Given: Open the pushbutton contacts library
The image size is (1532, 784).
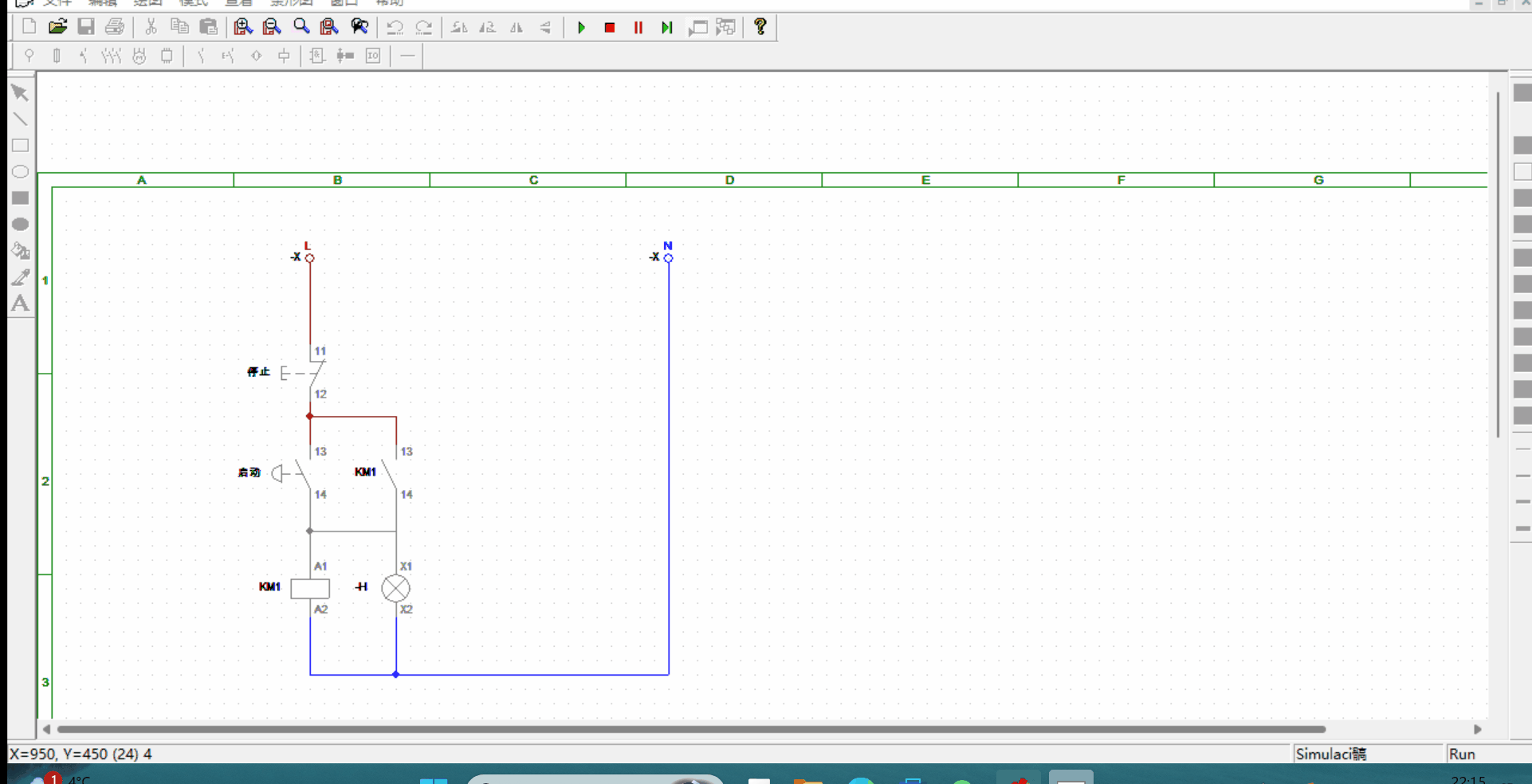Looking at the screenshot, I should tap(228, 56).
